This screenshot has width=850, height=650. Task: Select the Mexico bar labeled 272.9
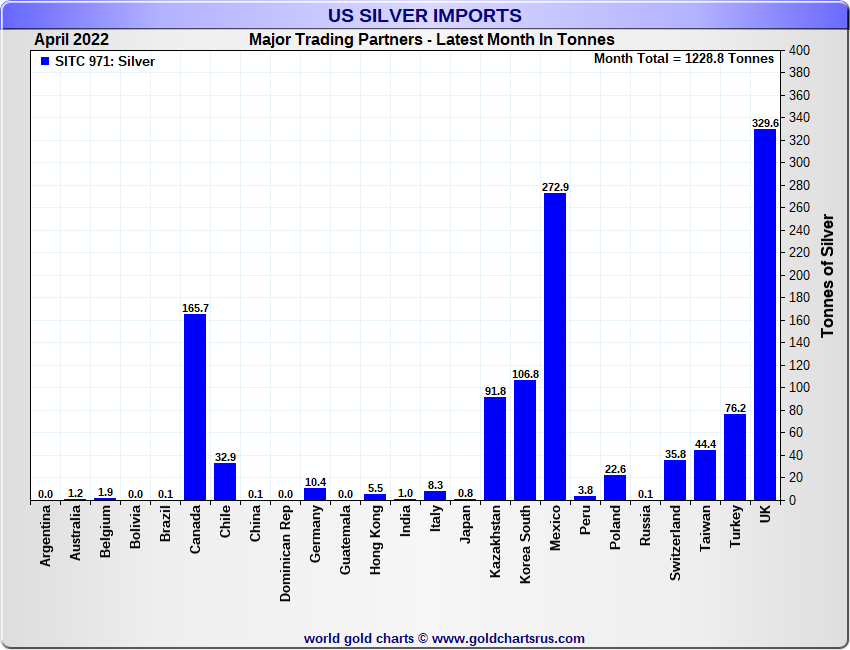[554, 346]
